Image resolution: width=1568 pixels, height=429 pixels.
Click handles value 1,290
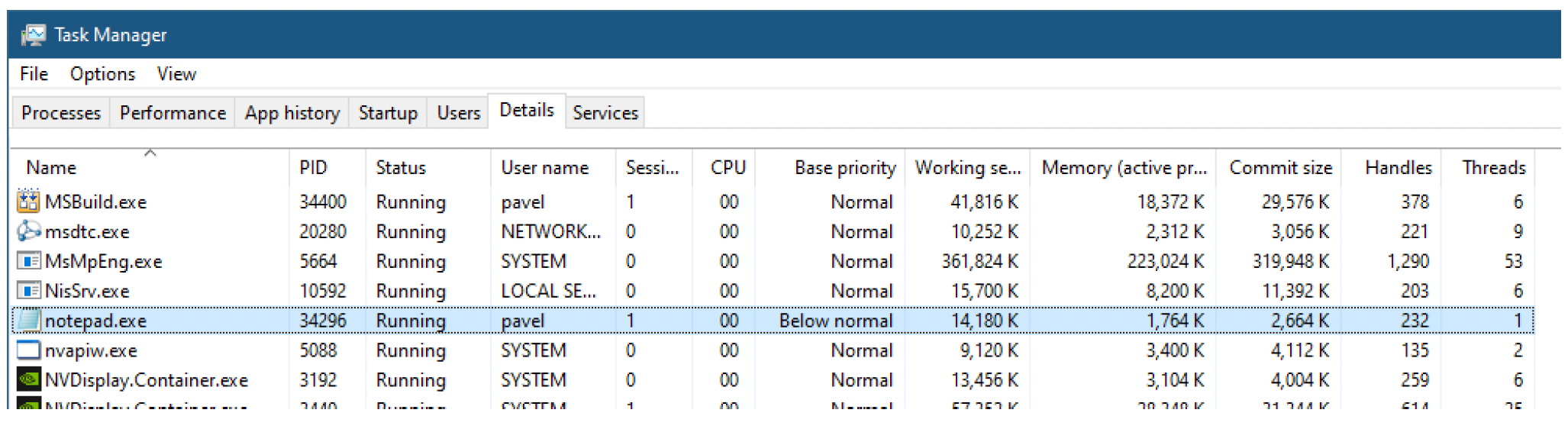(1408, 262)
